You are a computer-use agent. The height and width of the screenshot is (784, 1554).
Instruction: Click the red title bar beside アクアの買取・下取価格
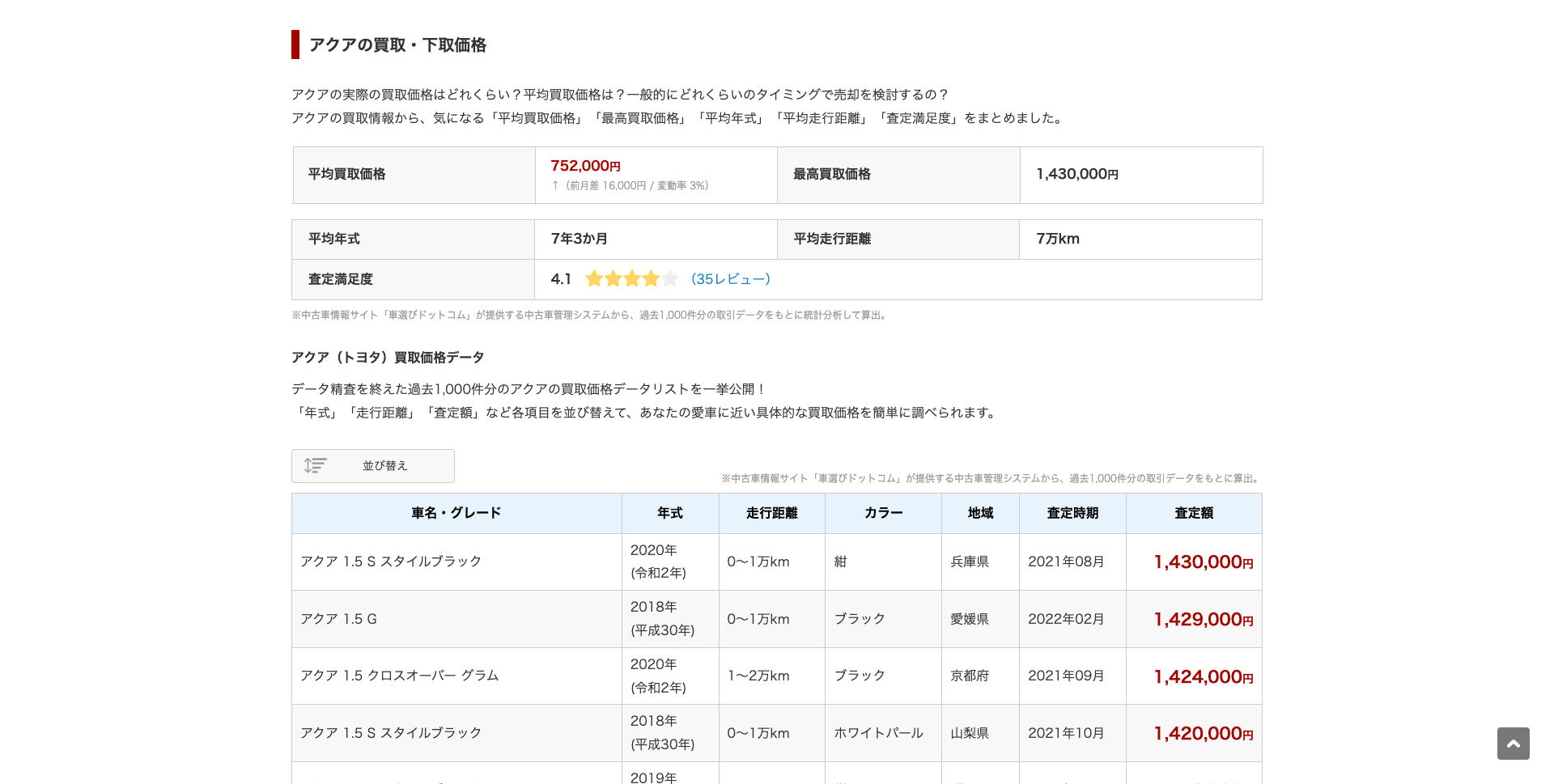[295, 45]
